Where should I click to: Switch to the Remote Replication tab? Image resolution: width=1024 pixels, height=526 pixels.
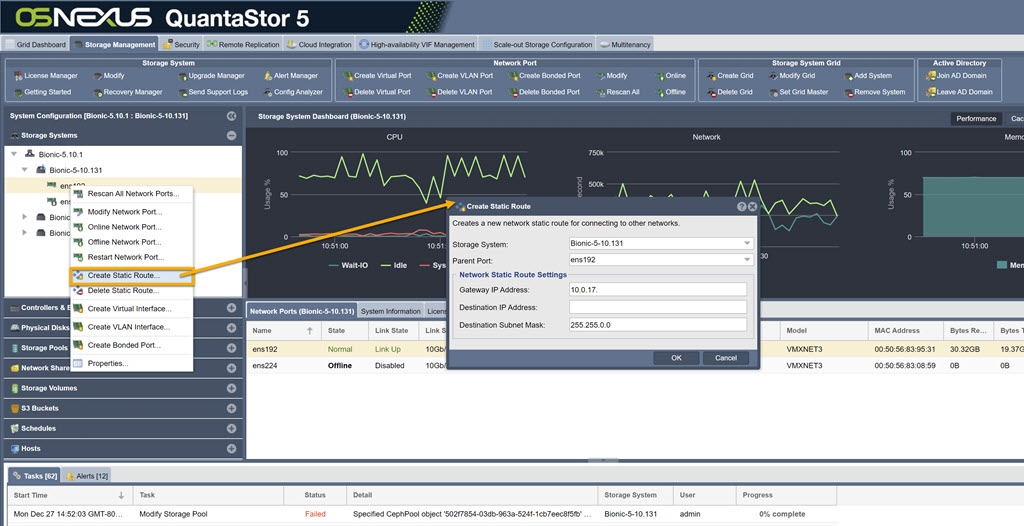click(243, 44)
